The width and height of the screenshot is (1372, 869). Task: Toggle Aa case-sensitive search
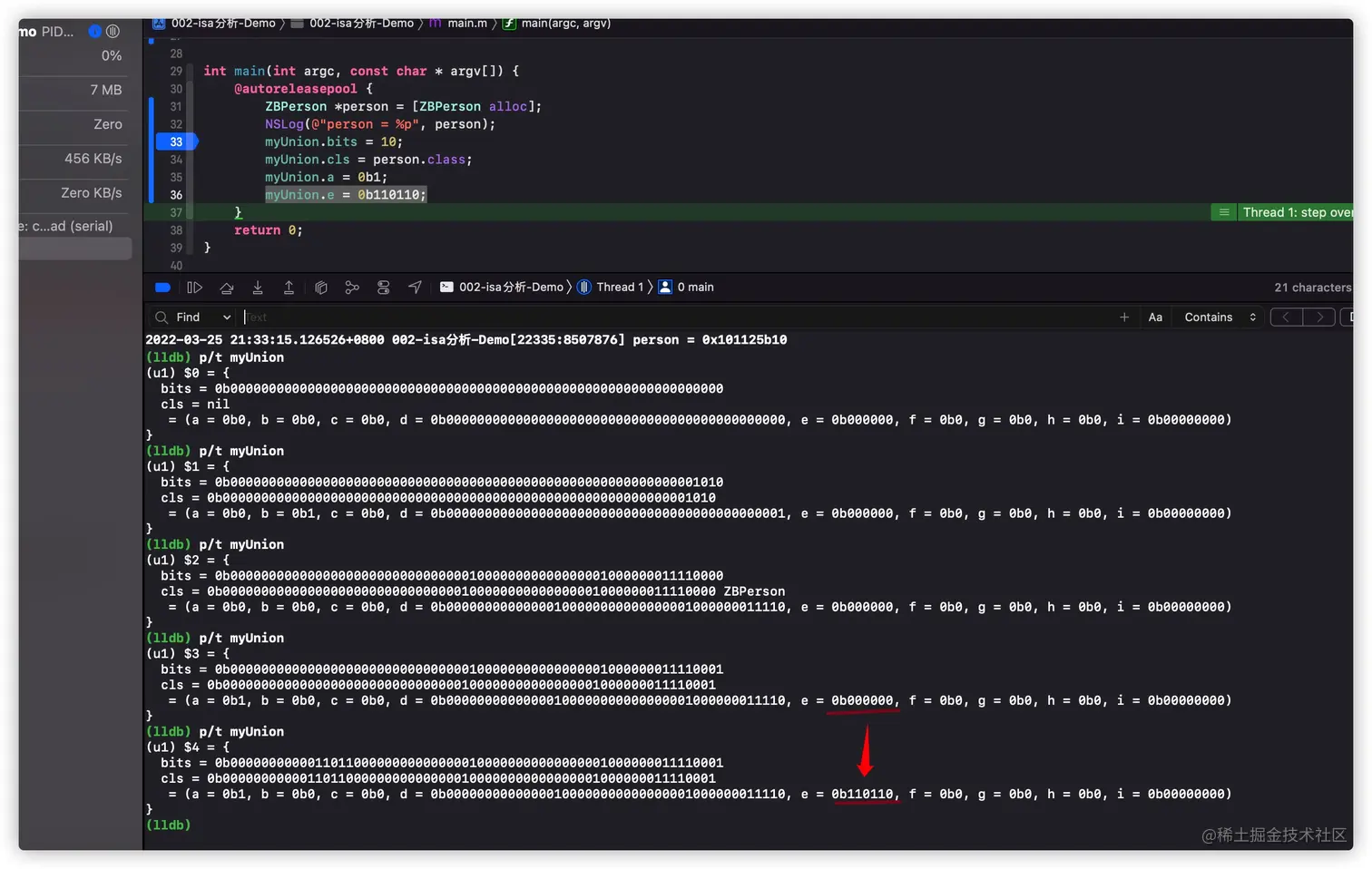pos(1155,317)
